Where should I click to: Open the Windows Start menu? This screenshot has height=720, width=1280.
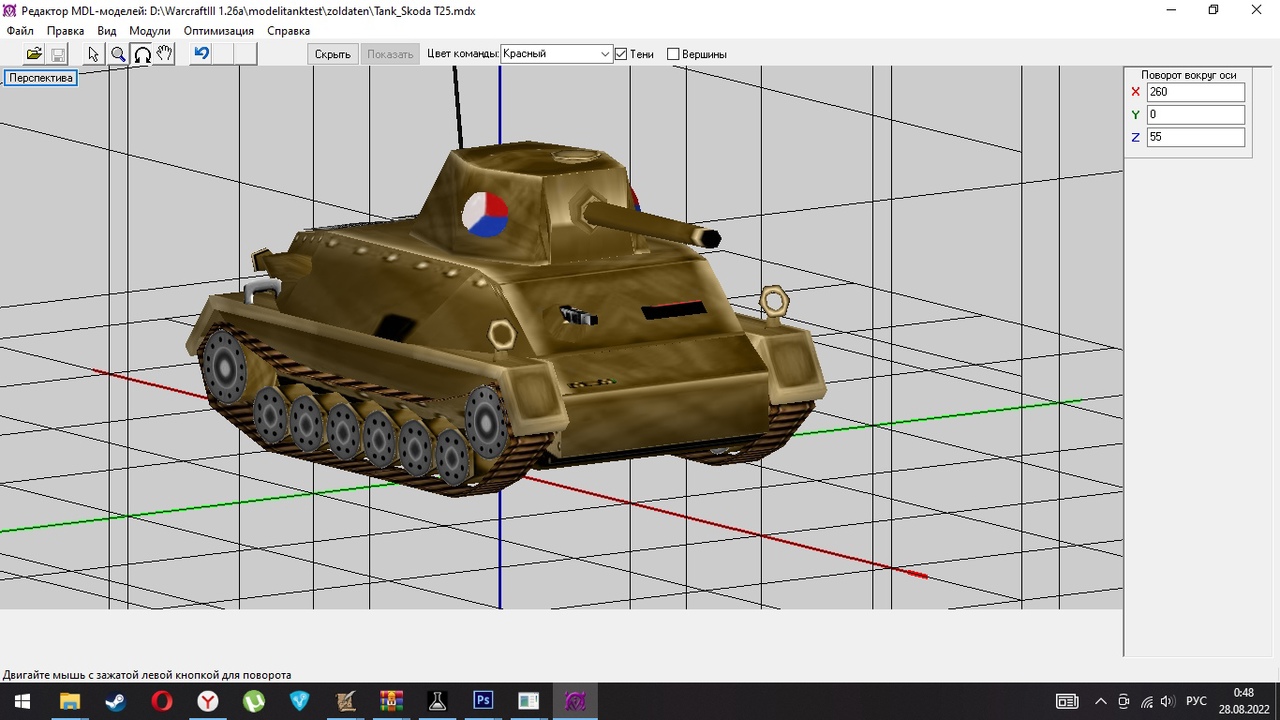(x=22, y=701)
